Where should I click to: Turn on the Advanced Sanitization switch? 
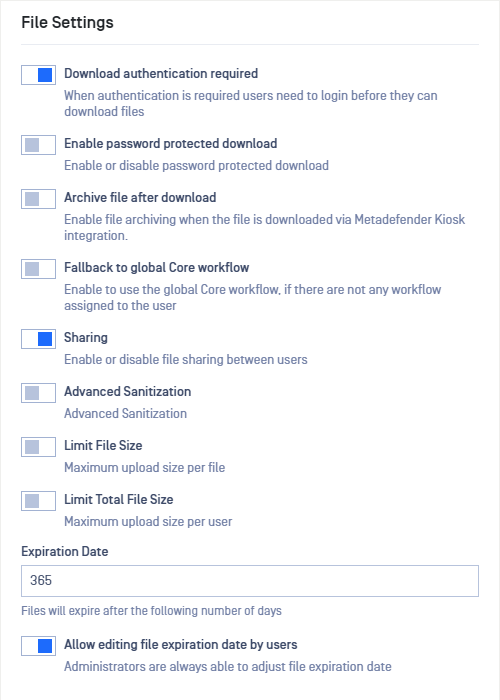(38, 393)
